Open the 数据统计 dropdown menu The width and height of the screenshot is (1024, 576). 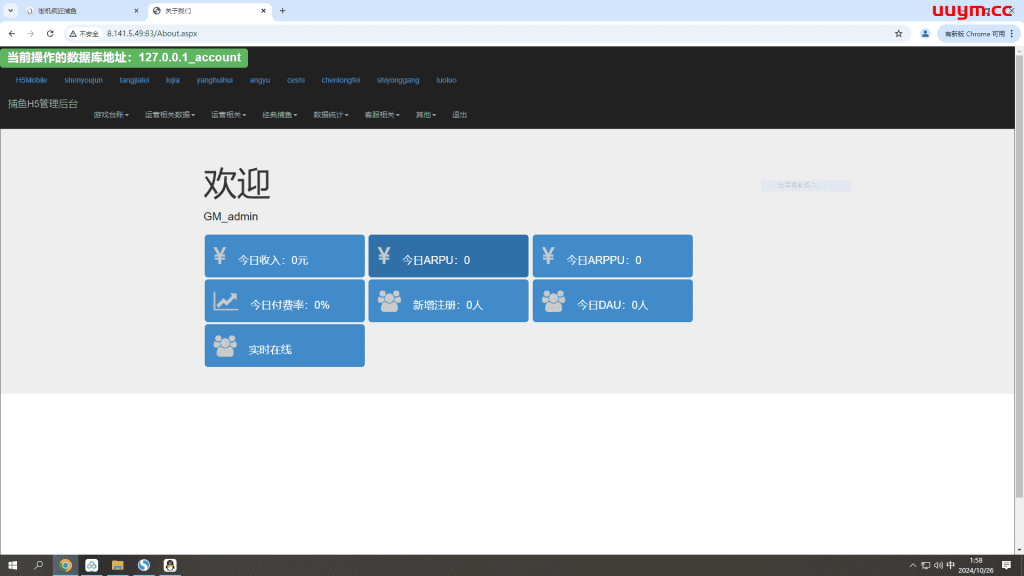(x=330, y=115)
